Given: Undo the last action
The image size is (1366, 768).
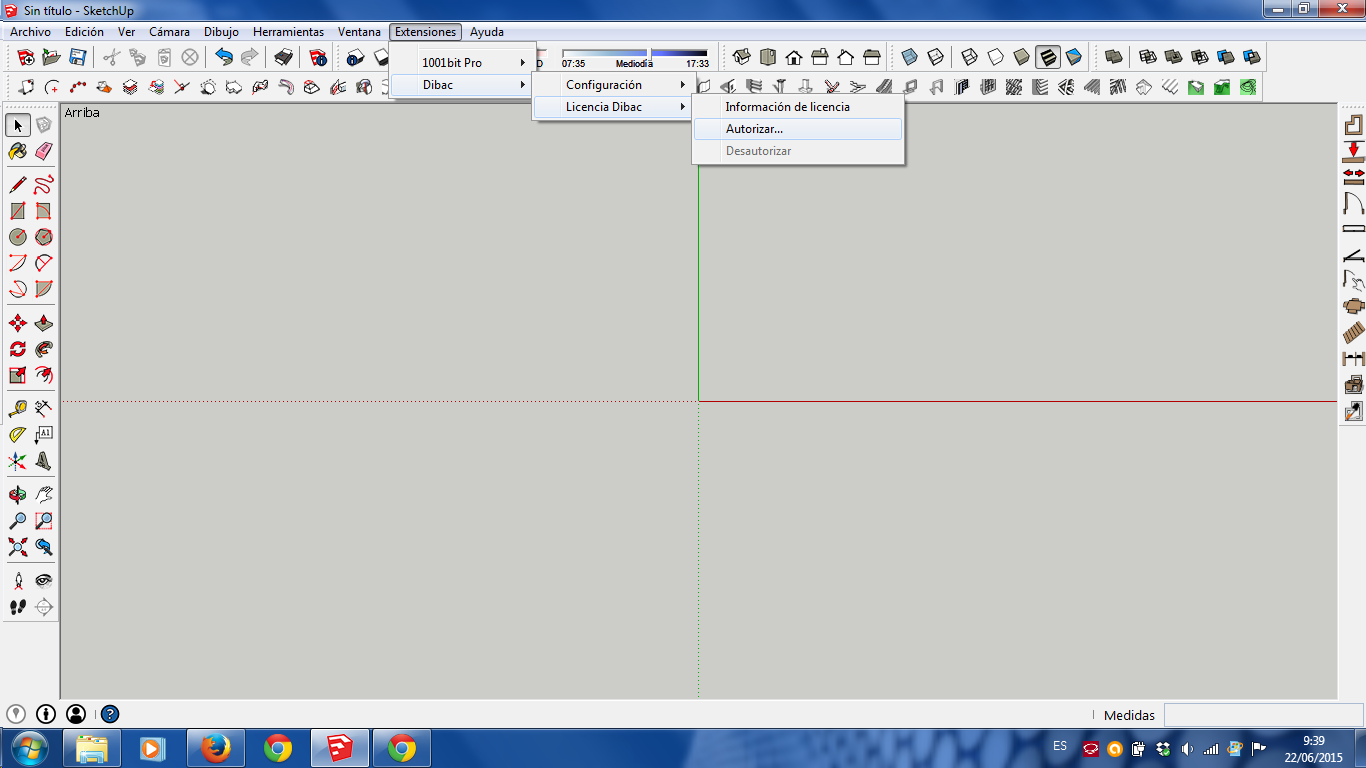Looking at the screenshot, I should [x=224, y=57].
